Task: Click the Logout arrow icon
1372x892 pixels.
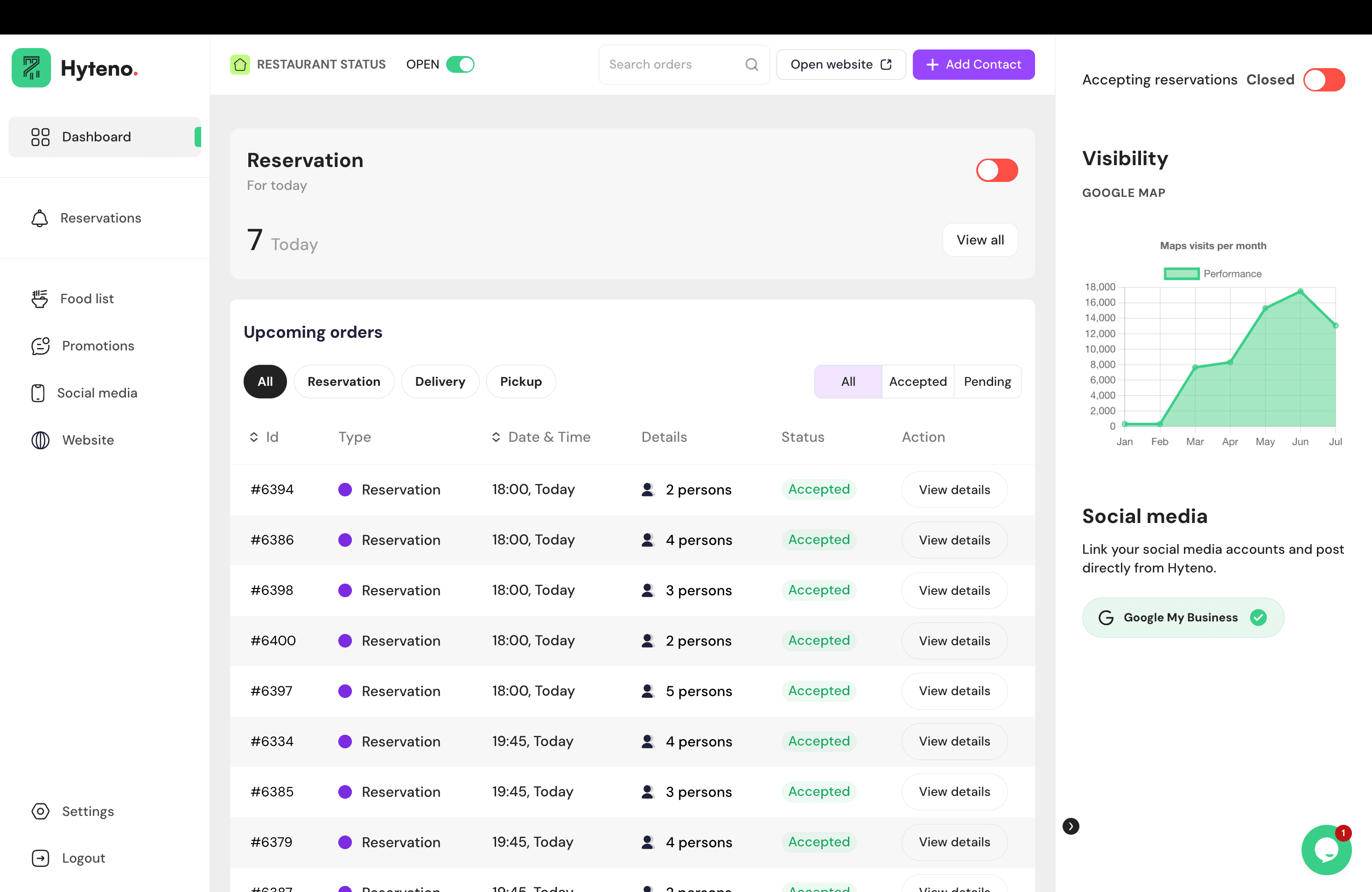Action: (40, 858)
